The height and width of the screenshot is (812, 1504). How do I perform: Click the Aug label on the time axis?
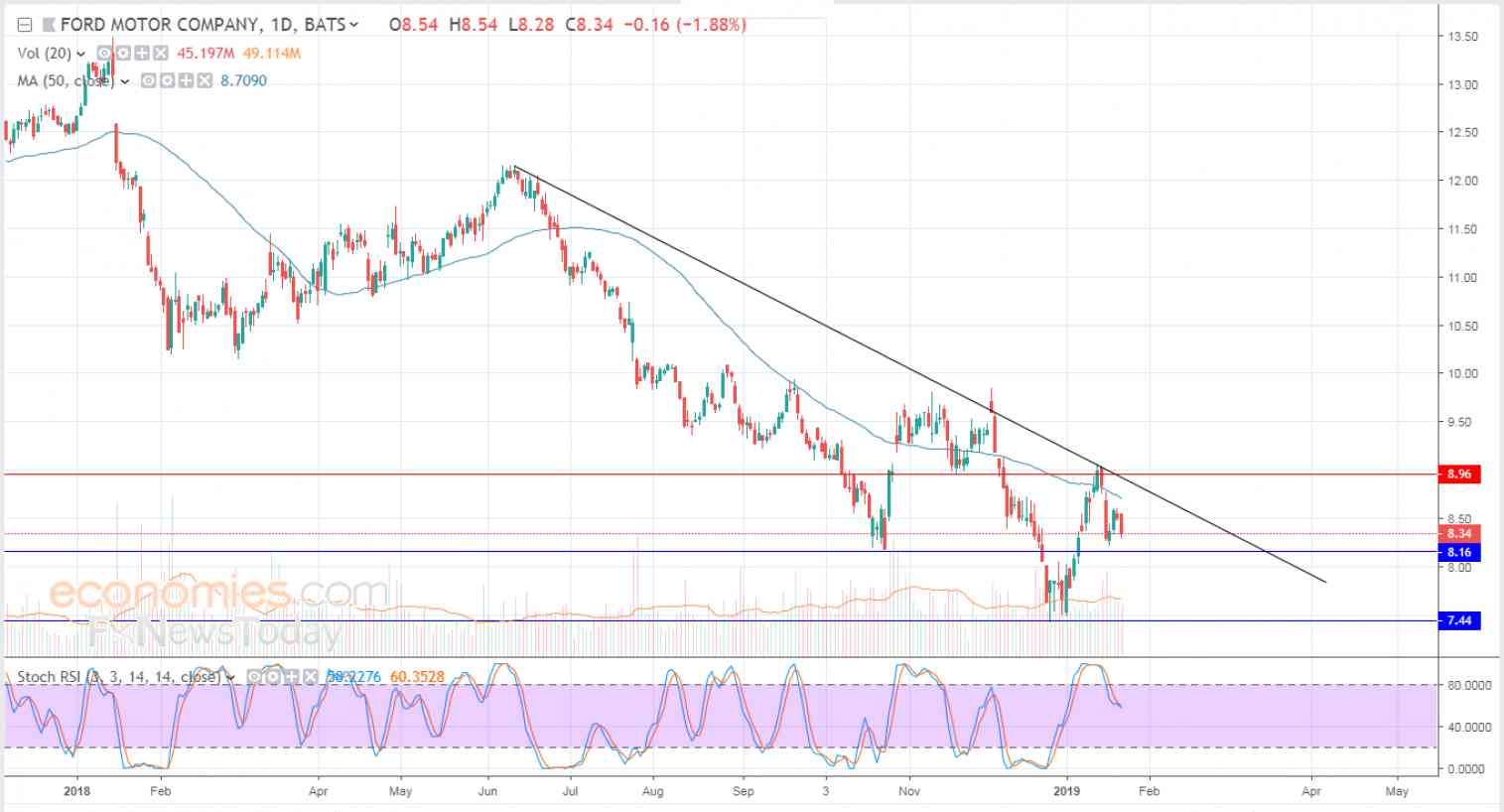652,792
